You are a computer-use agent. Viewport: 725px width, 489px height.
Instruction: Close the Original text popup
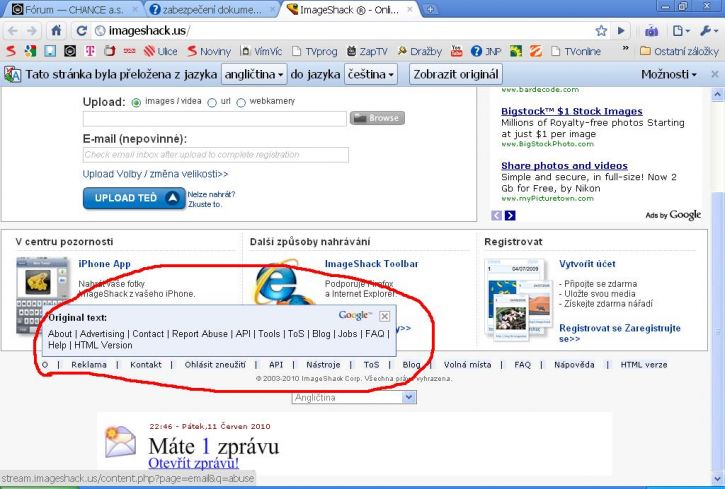point(384,316)
